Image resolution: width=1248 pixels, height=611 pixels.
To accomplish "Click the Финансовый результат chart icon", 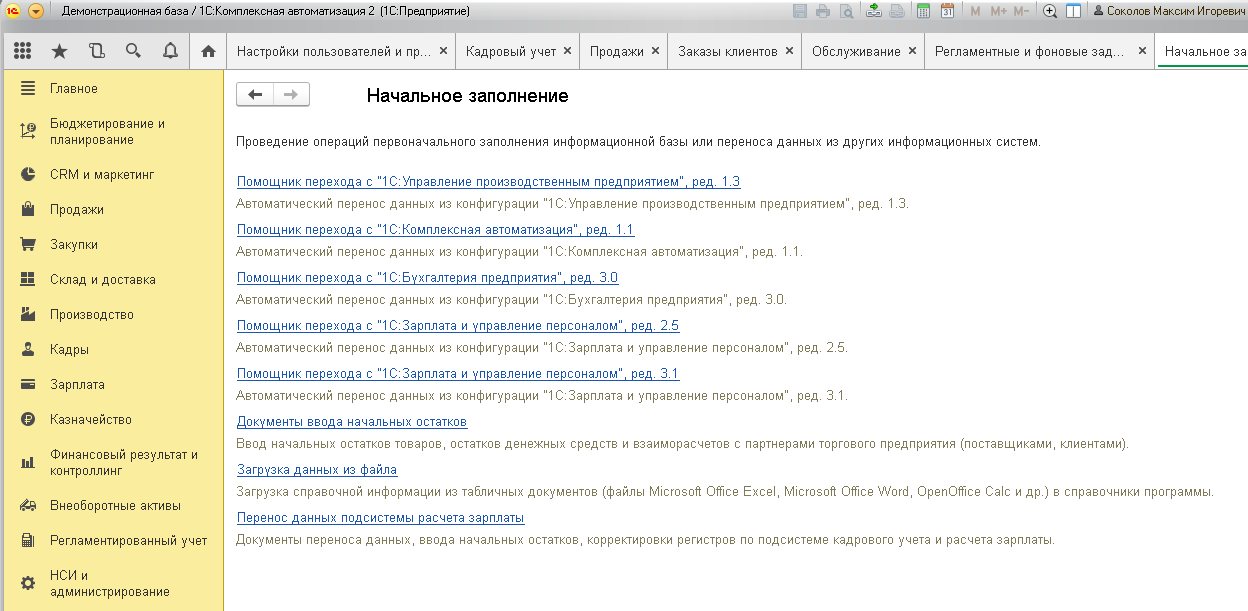I will (28, 462).
